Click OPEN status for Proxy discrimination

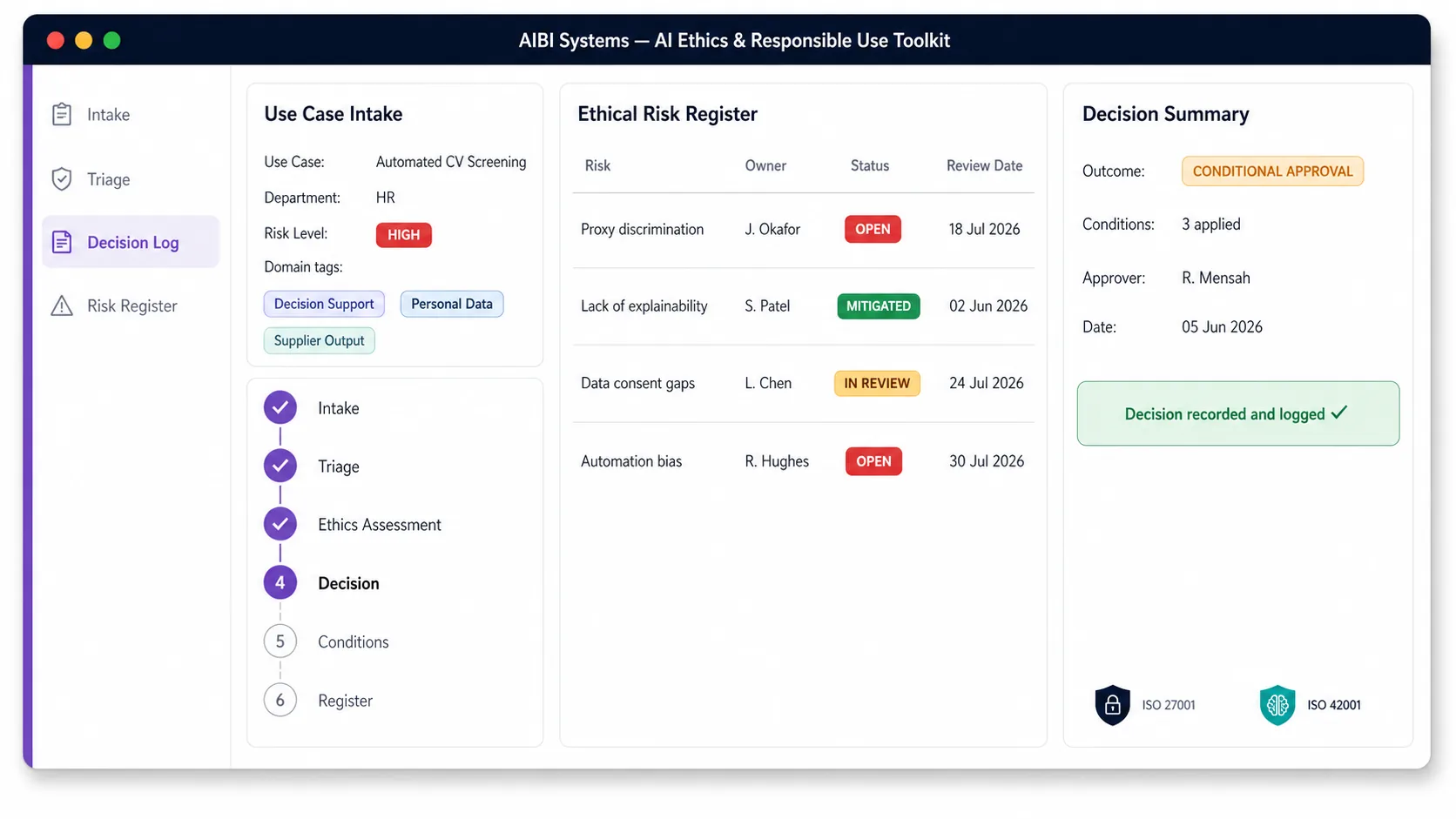[x=873, y=229]
